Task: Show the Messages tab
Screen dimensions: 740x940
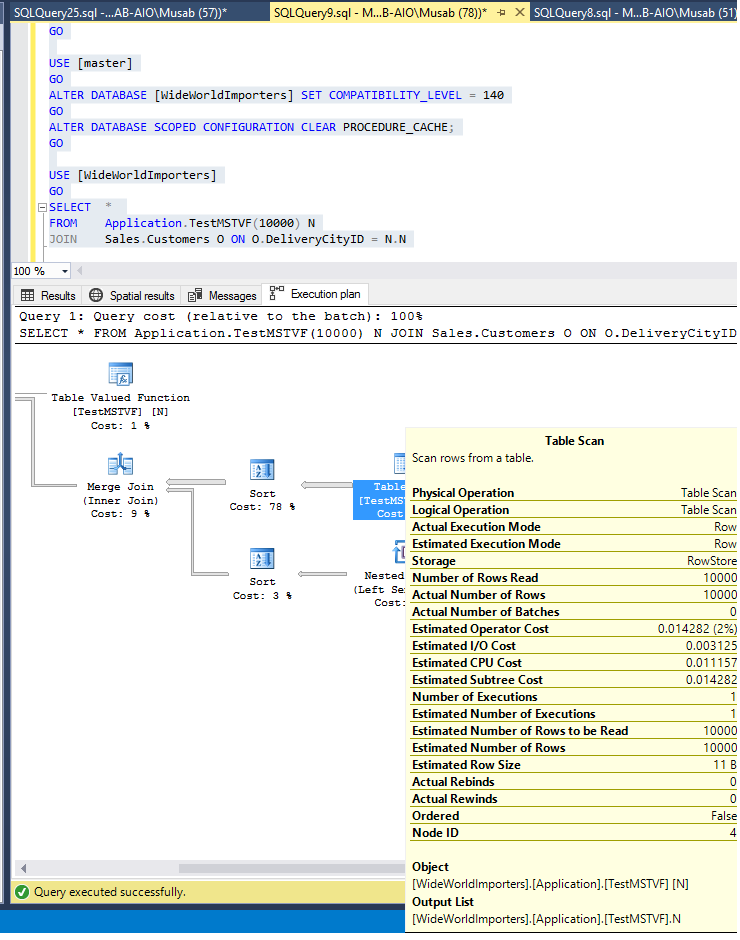Action: (x=222, y=295)
